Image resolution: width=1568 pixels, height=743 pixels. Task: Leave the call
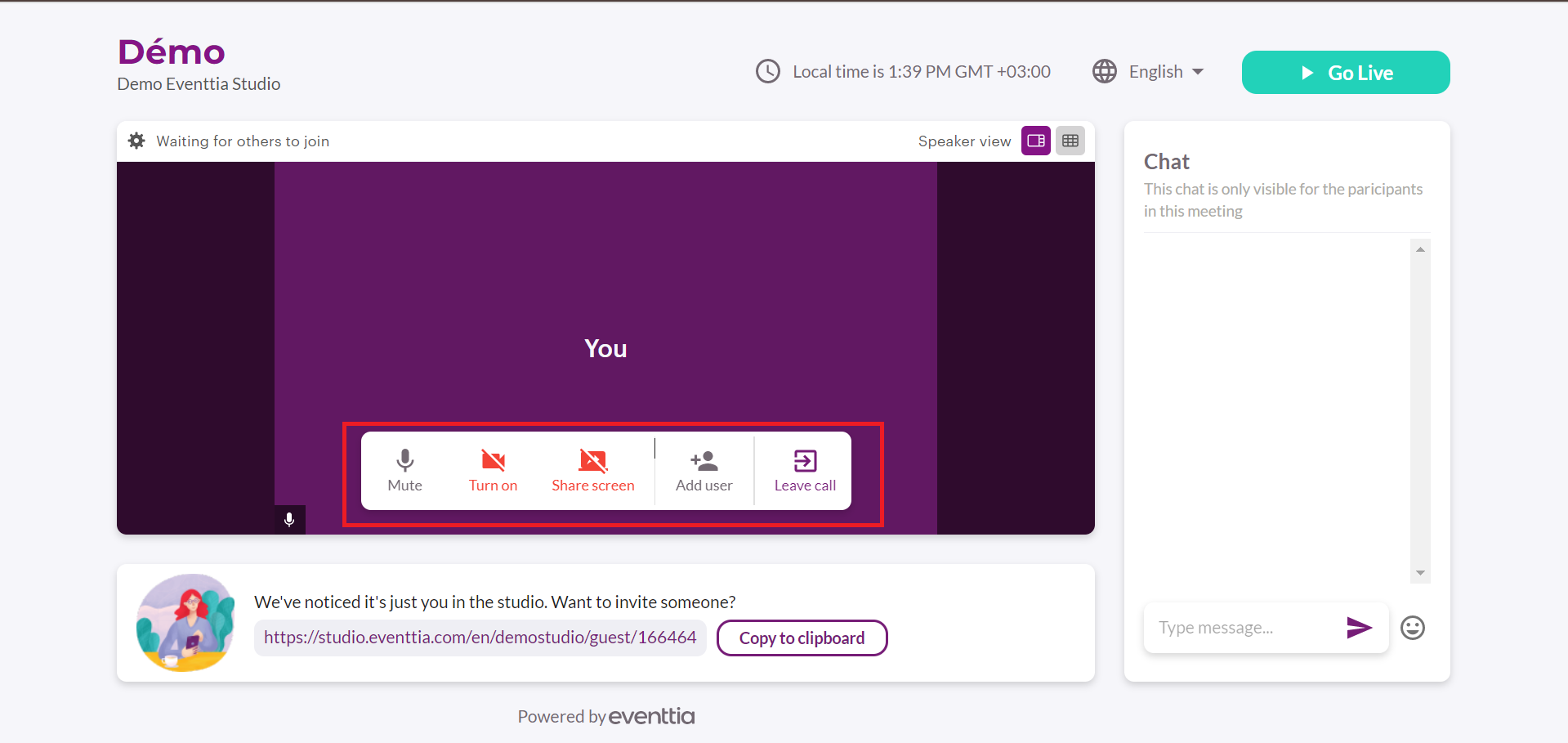coord(804,471)
